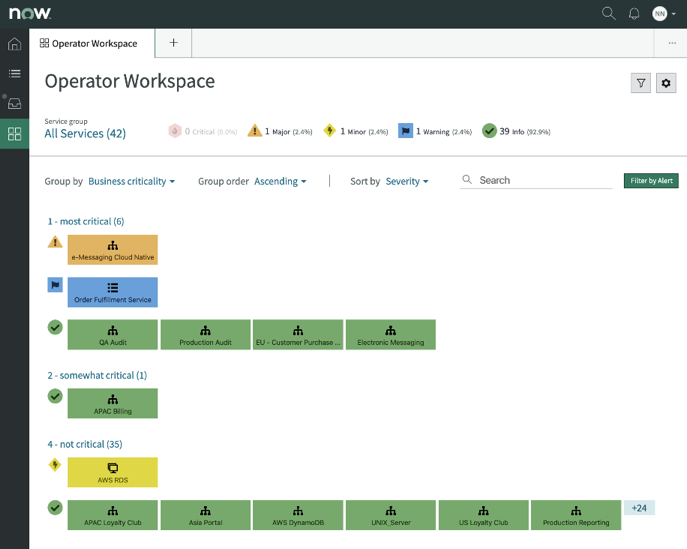Click green checkmark beside APAC Billing
687x549 pixels.
(55, 396)
